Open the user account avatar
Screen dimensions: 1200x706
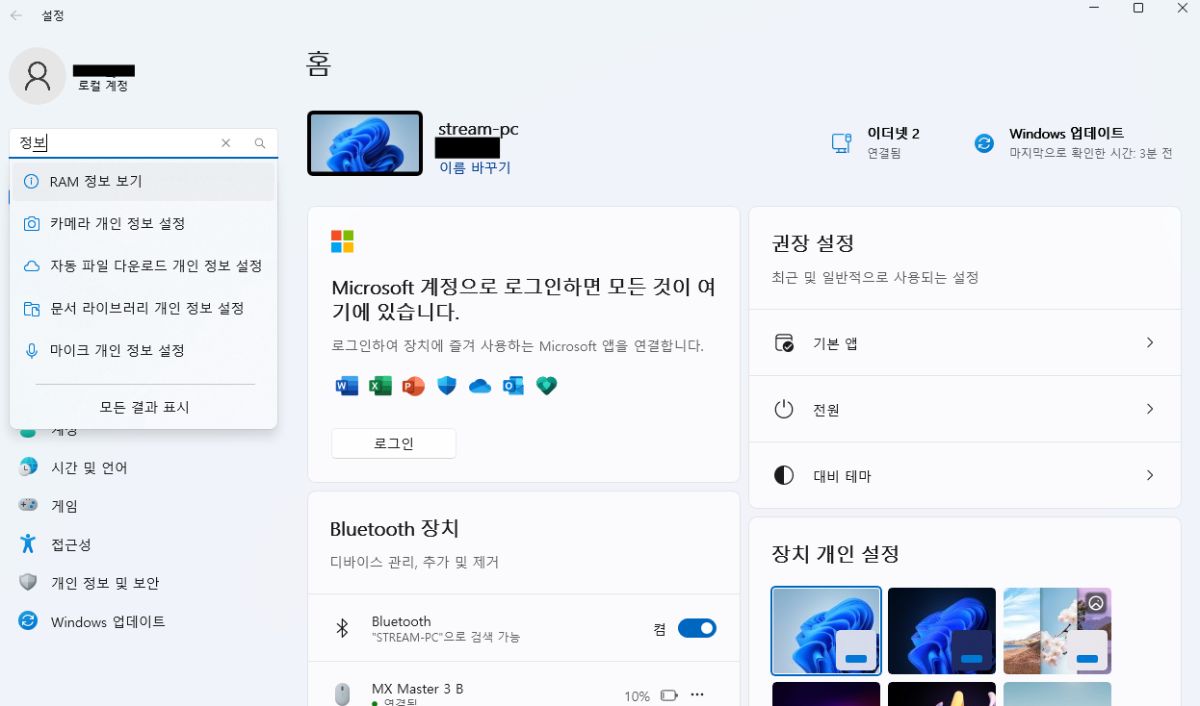(x=37, y=76)
